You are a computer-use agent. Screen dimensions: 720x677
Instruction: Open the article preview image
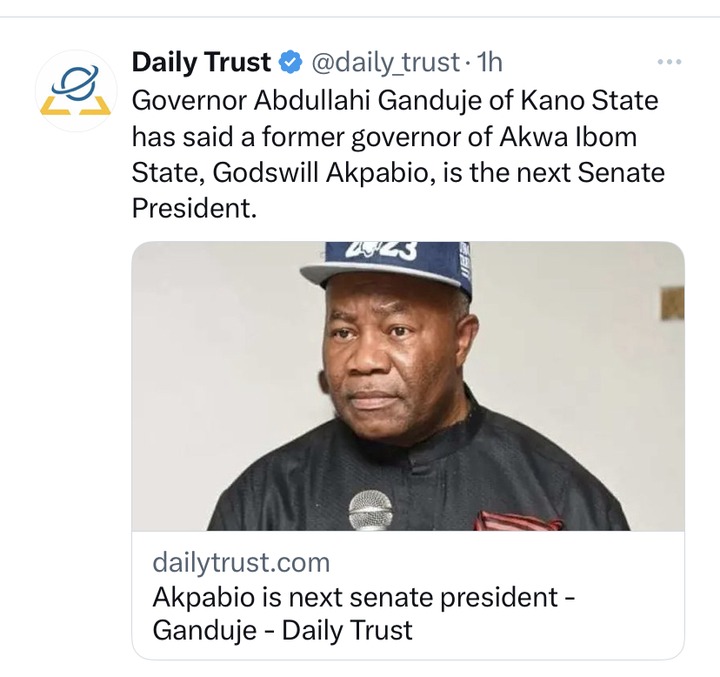[x=408, y=385]
